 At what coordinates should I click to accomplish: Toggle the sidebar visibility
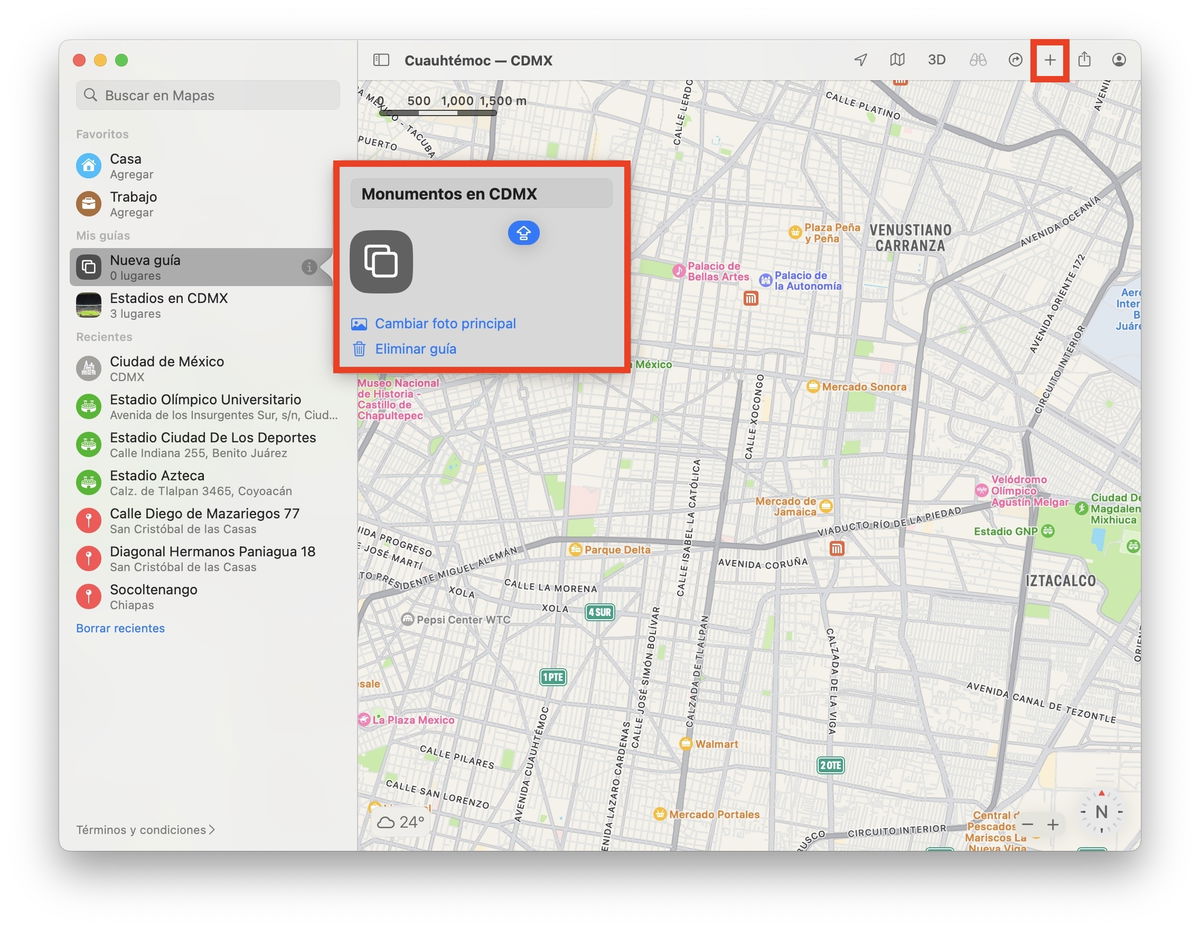[380, 60]
